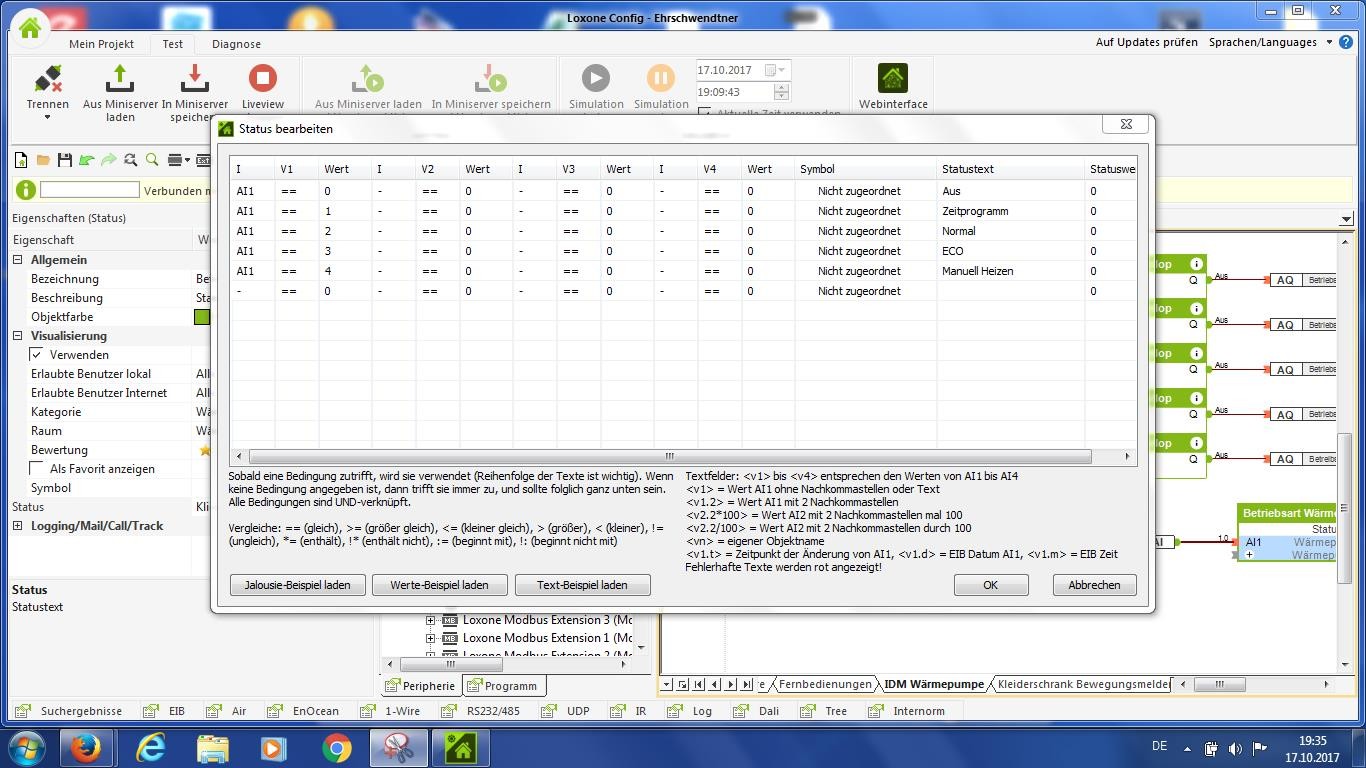Open Internet Explorer from the taskbar
Image resolution: width=1366 pixels, height=768 pixels.
coord(151,747)
